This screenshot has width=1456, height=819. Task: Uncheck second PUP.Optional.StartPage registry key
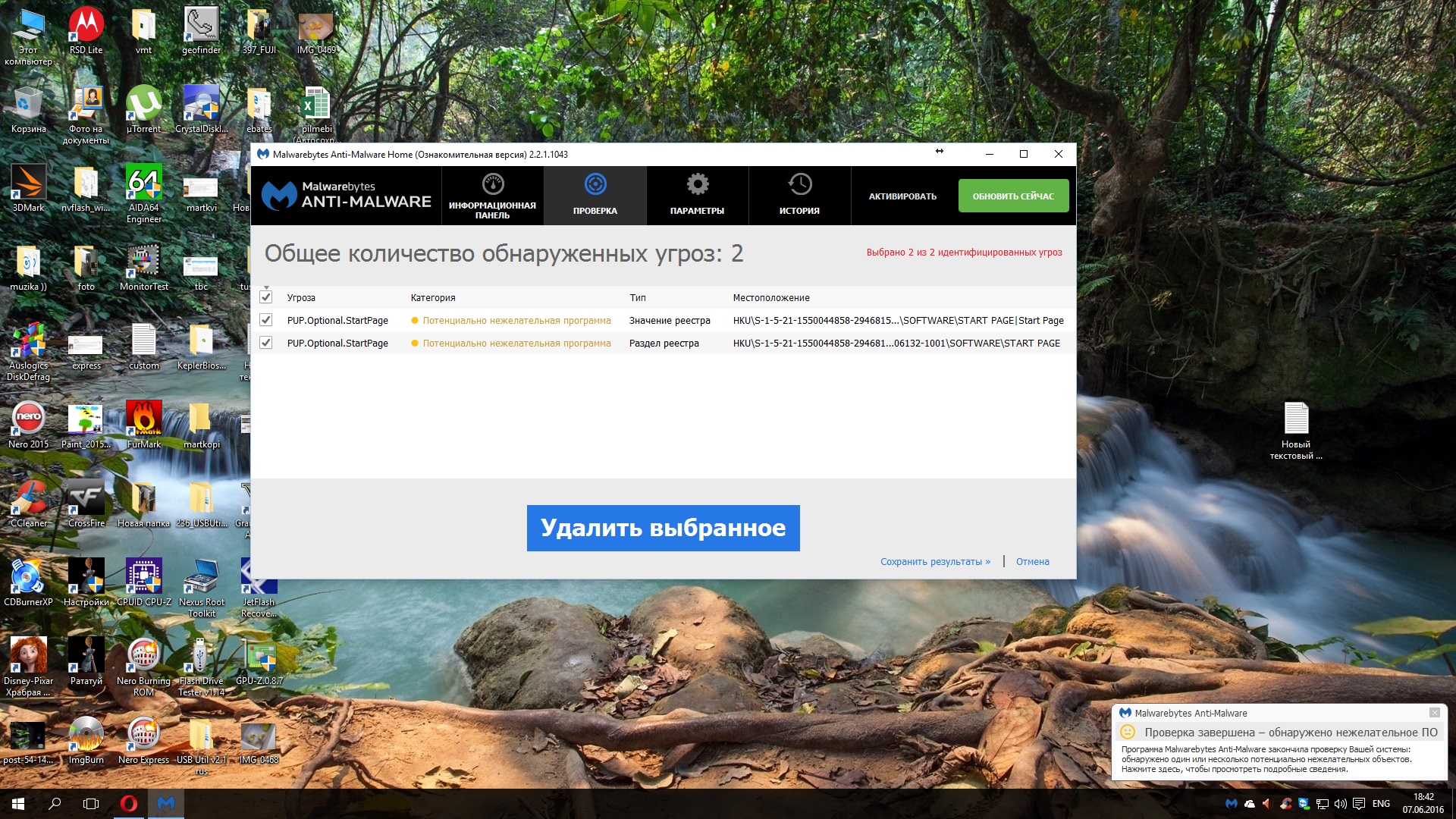[x=266, y=343]
